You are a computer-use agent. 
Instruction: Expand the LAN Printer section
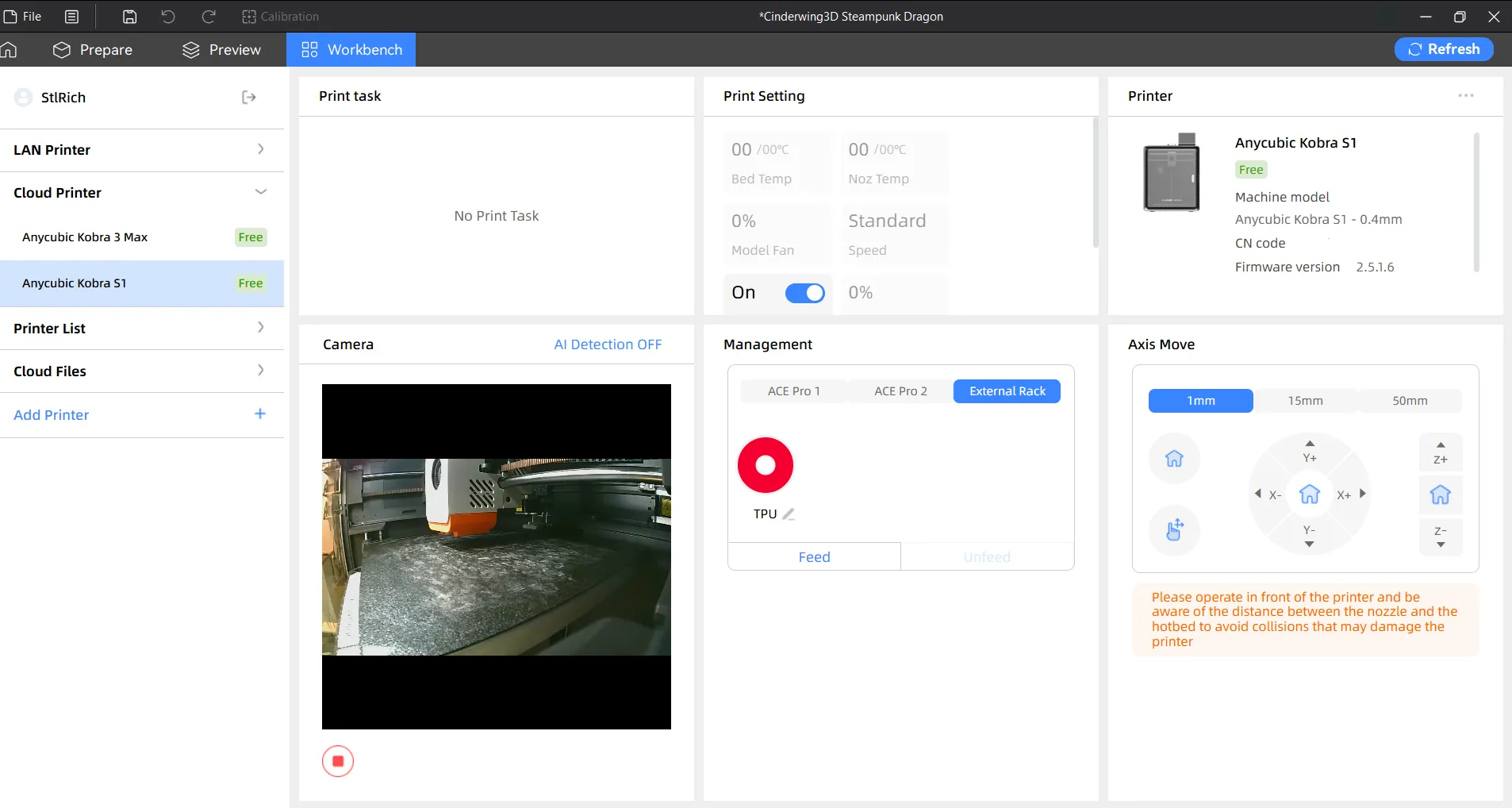click(142, 150)
